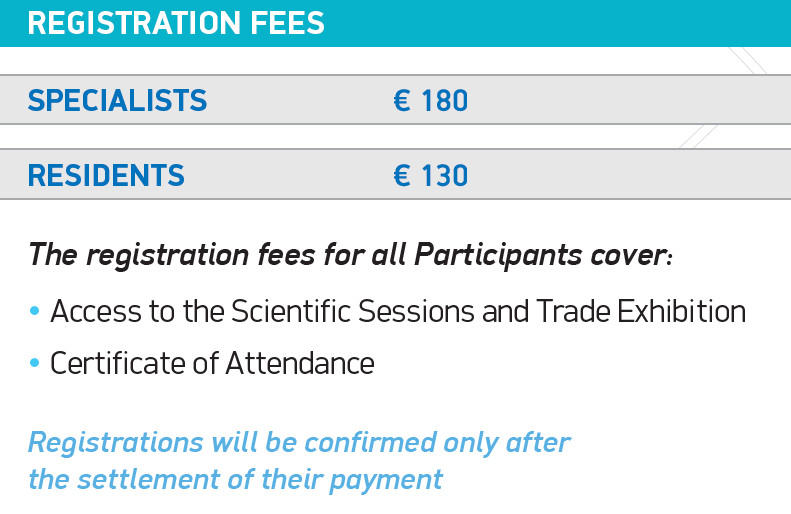Click the 'Certificate of Attendance' line
791x514 pixels.
[212, 363]
